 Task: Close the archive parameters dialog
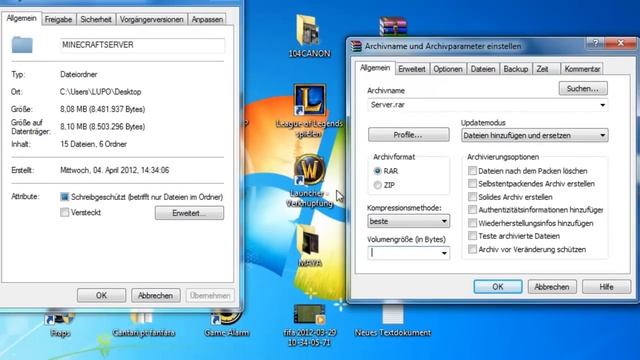tap(620, 43)
